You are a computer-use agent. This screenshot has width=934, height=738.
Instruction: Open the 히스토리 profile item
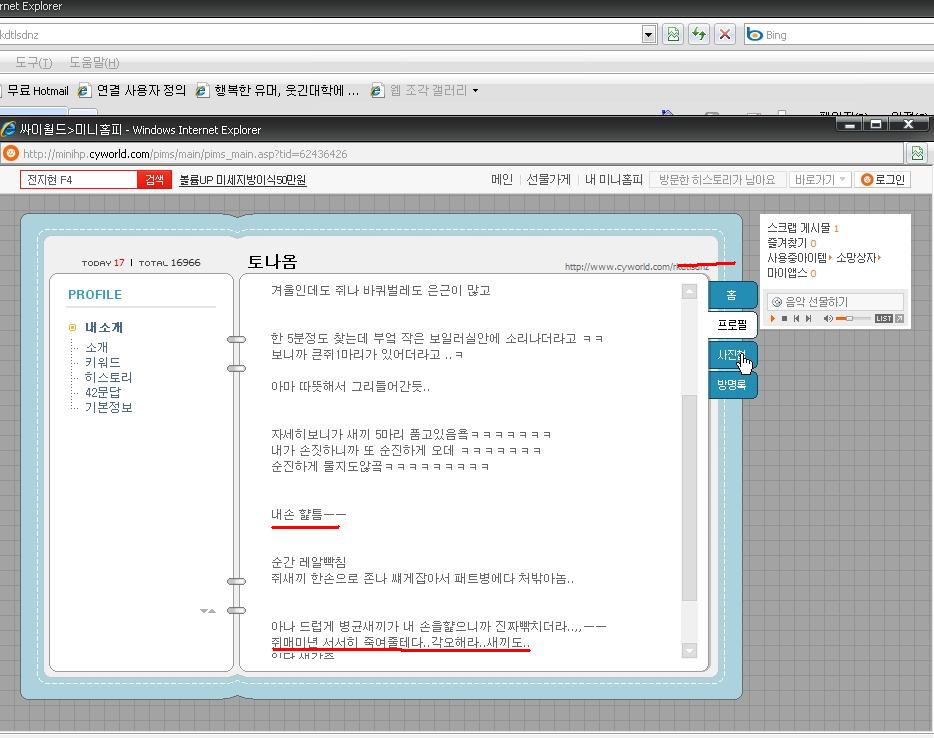click(108, 377)
